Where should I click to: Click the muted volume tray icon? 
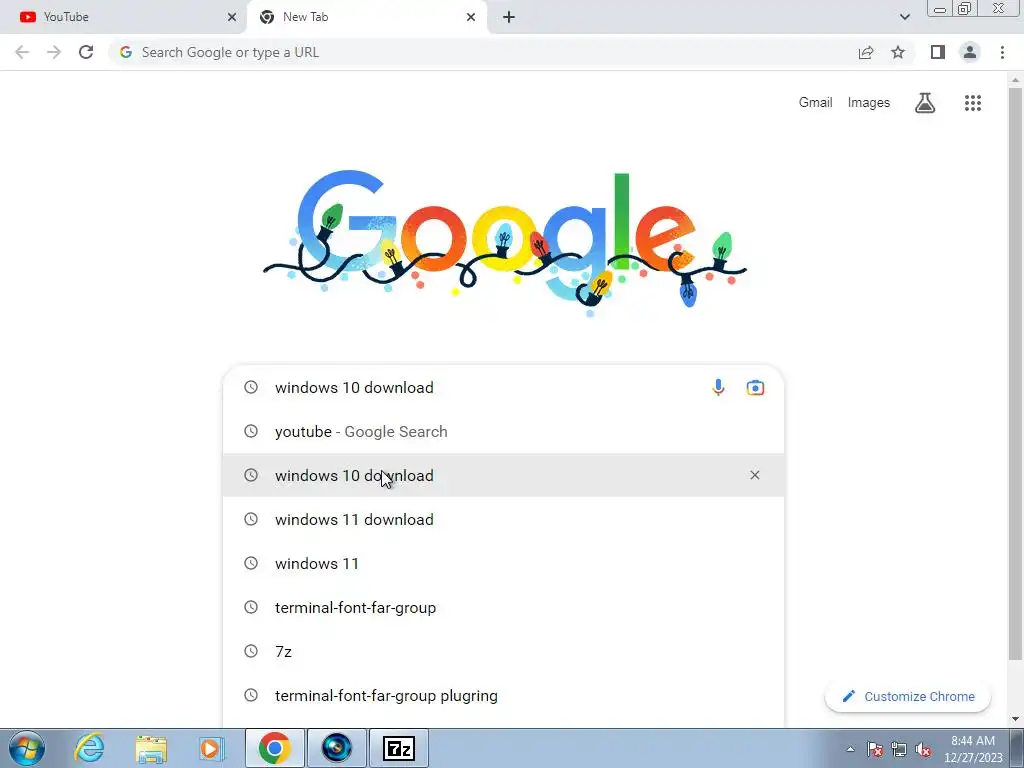pos(923,750)
